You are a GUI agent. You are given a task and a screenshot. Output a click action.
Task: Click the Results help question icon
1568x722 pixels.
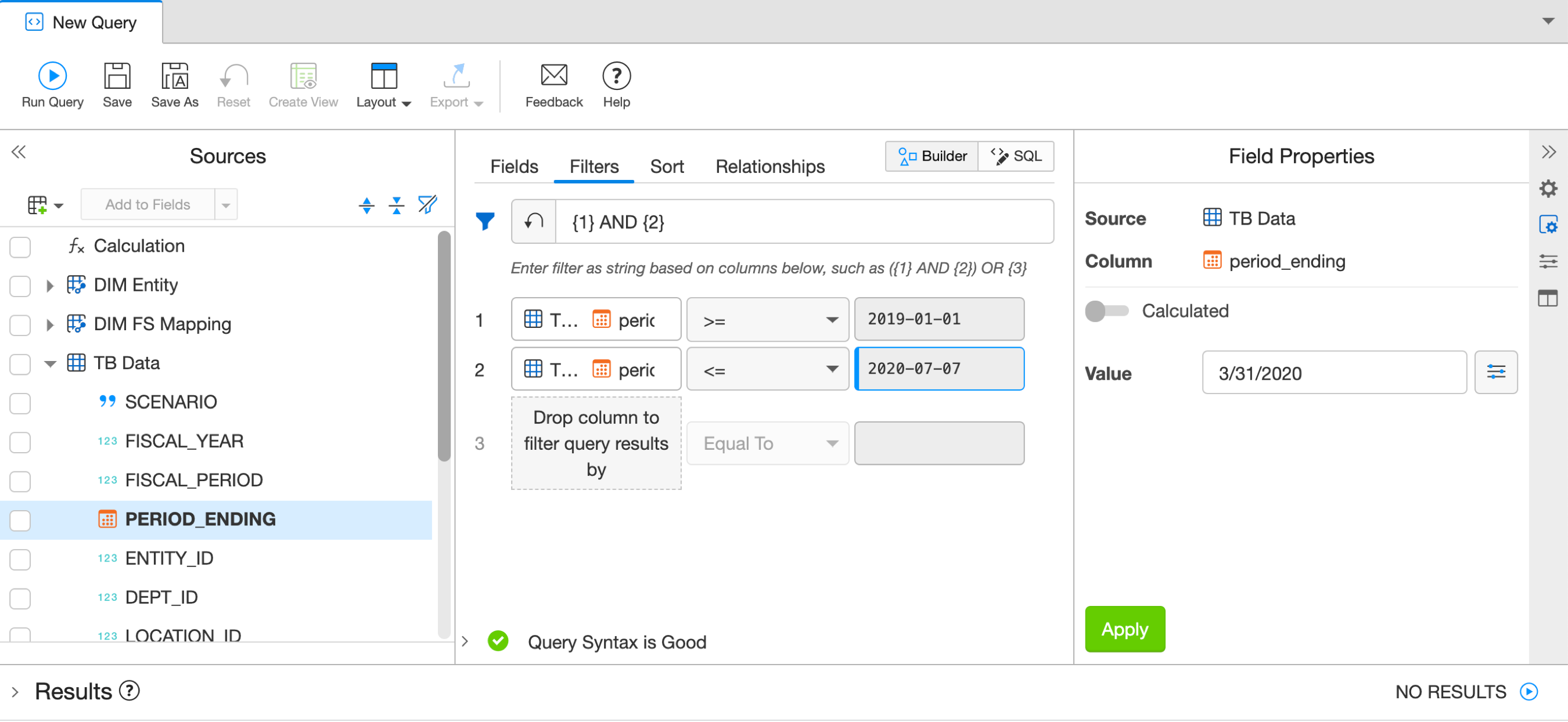[x=129, y=691]
